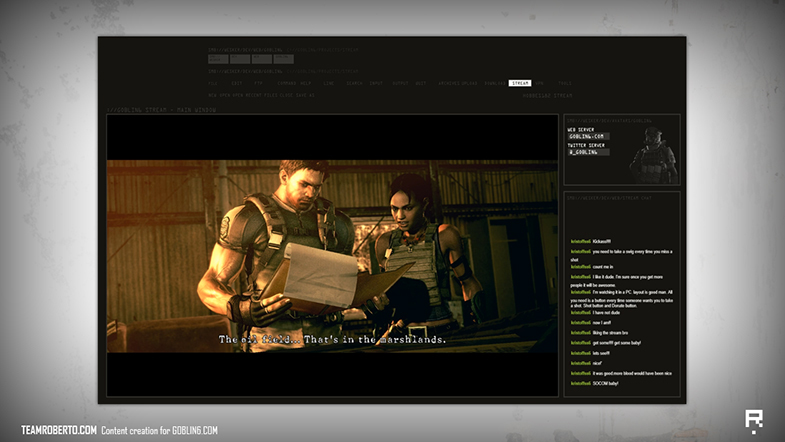Click the fourth grey tab box above the menu
The image size is (785, 442).
(x=283, y=59)
